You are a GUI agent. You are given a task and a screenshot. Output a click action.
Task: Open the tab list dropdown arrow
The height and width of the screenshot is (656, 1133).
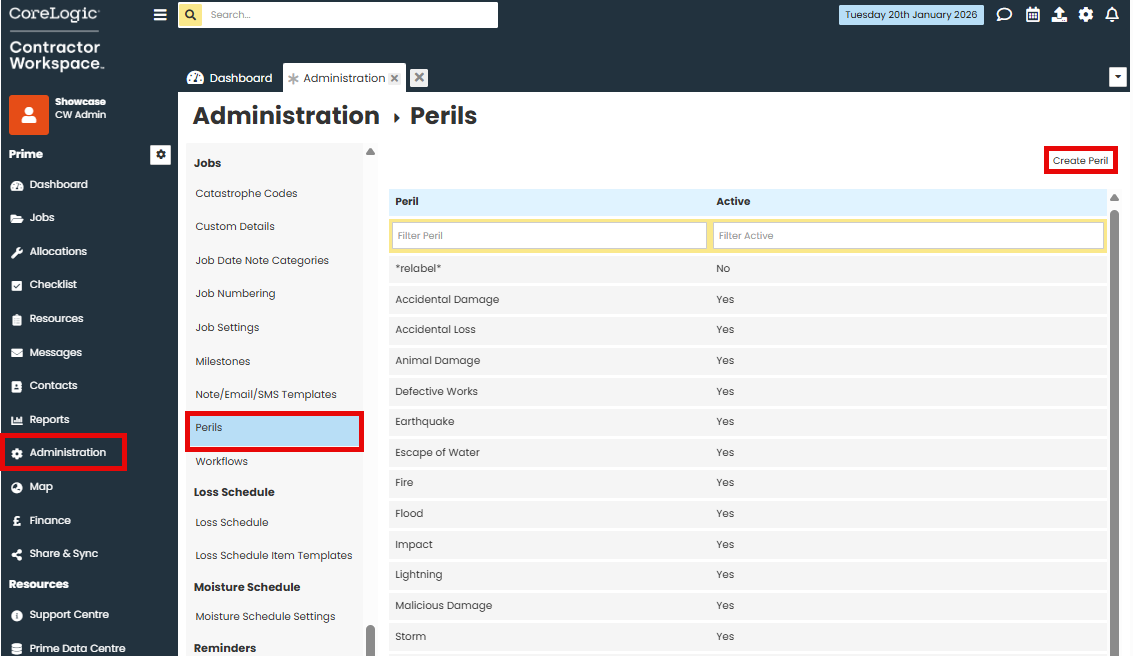pyautogui.click(x=1117, y=77)
